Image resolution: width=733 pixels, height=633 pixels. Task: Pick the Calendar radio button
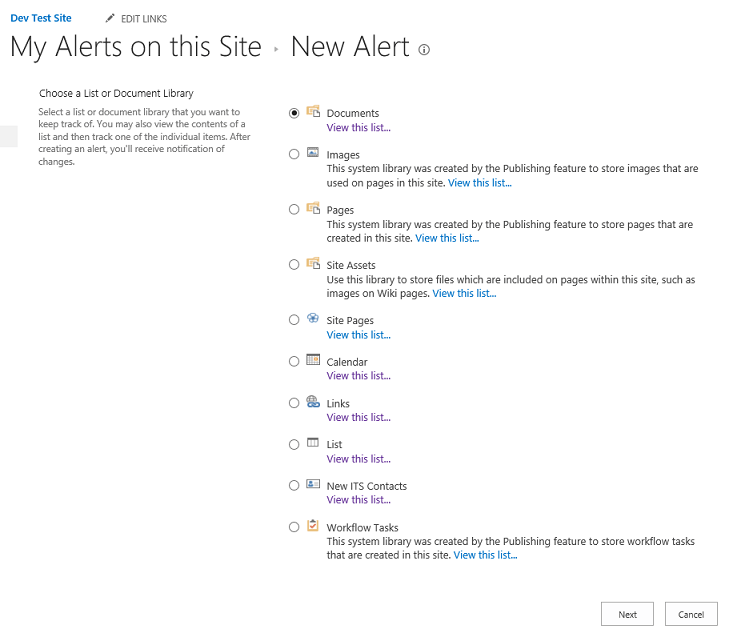coord(294,362)
